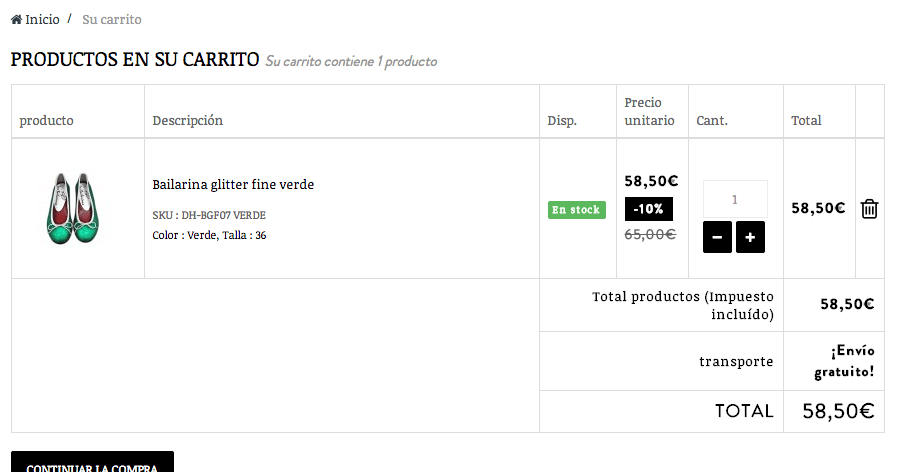
Task: Click the -10% discount badge
Action: 648,209
